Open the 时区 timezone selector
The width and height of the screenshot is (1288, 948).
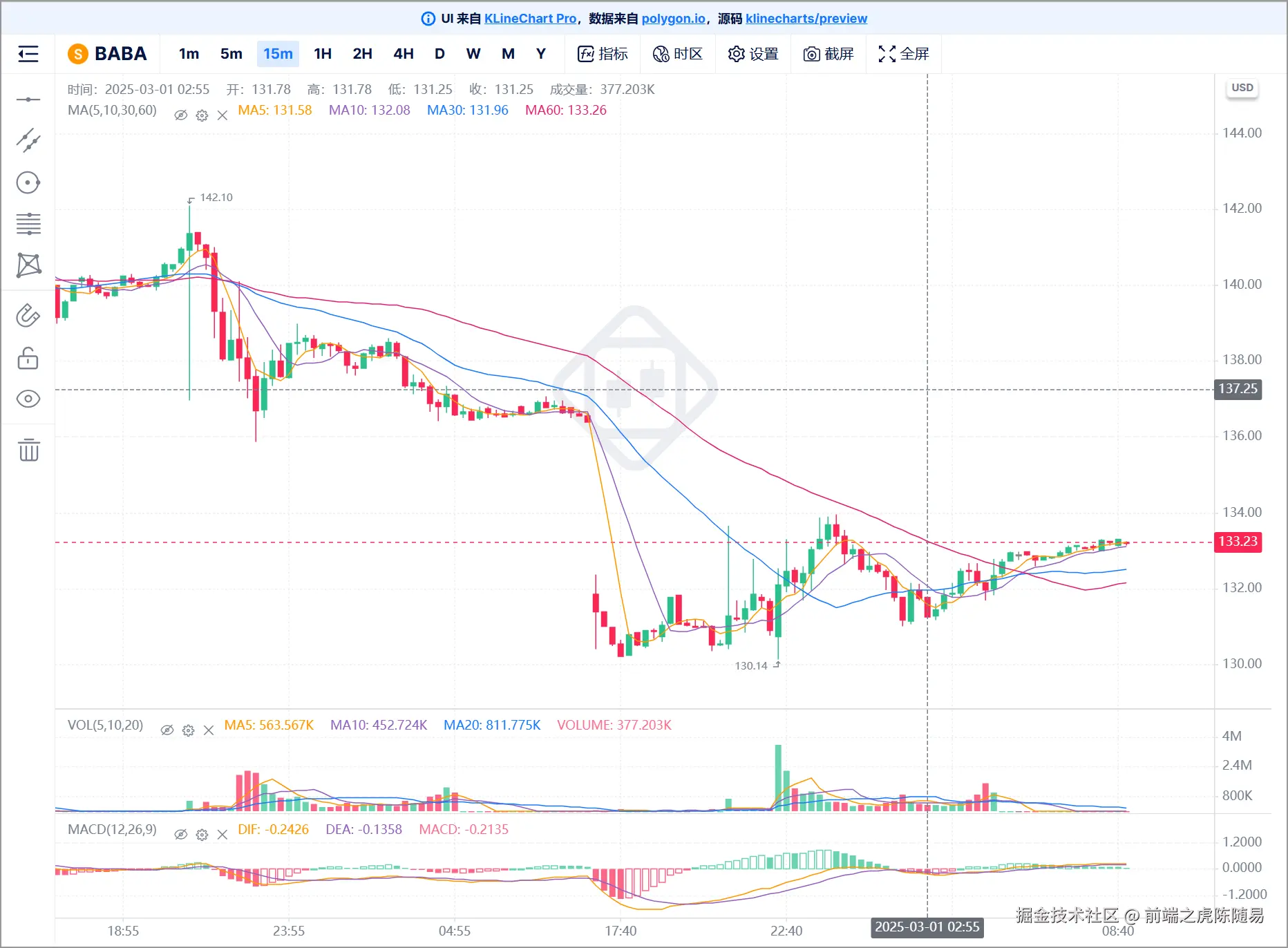tap(678, 54)
